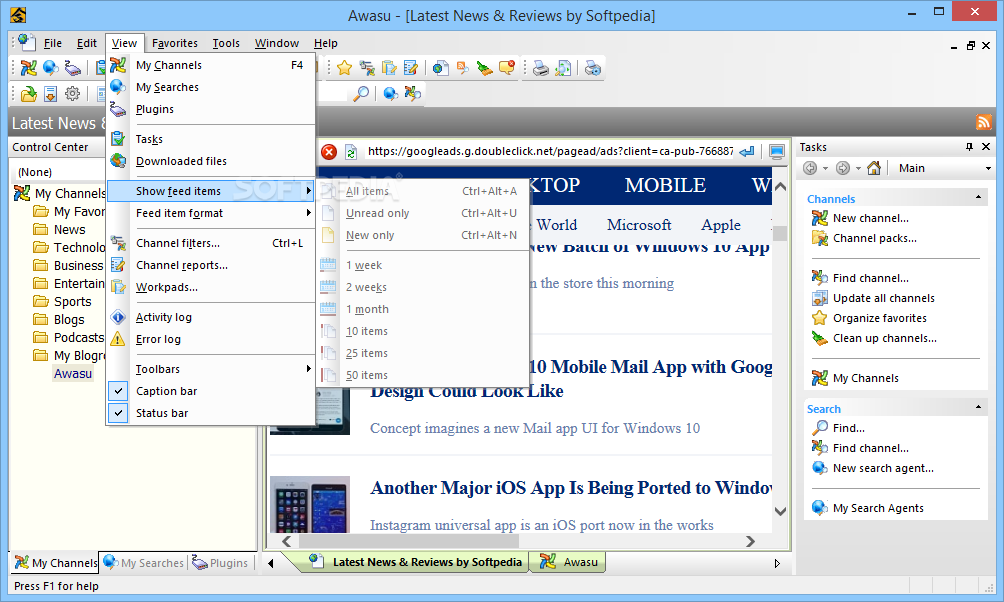This screenshot has width=1004, height=602.
Task: Choose Channel filters... from View menu
Action: pos(211,243)
